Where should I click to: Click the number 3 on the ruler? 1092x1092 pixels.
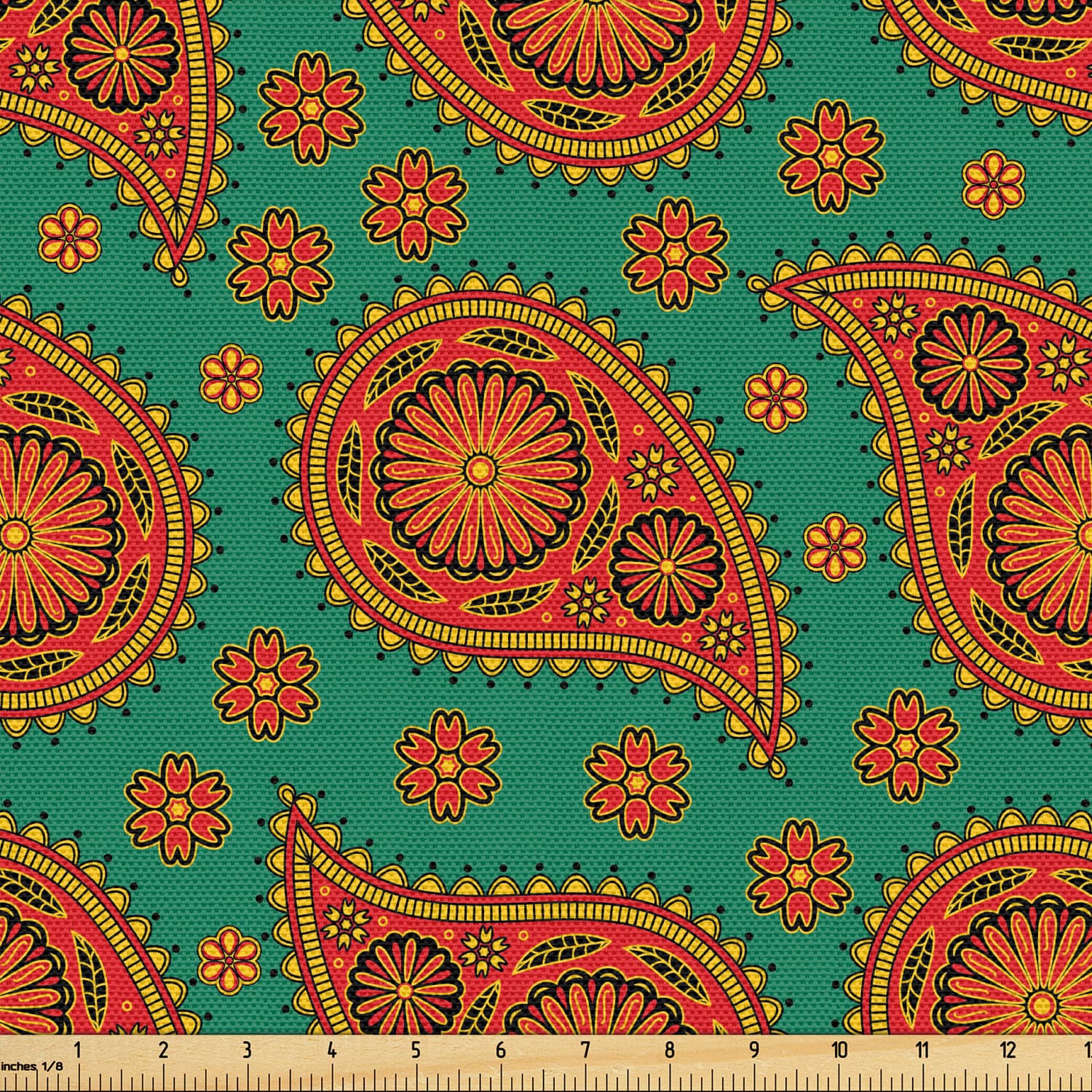(x=247, y=1051)
